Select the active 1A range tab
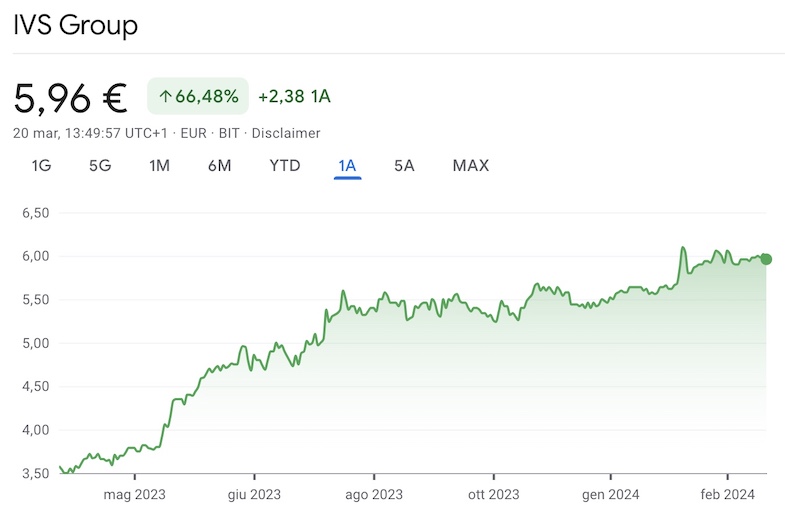This screenshot has height=519, width=785. pos(347,166)
